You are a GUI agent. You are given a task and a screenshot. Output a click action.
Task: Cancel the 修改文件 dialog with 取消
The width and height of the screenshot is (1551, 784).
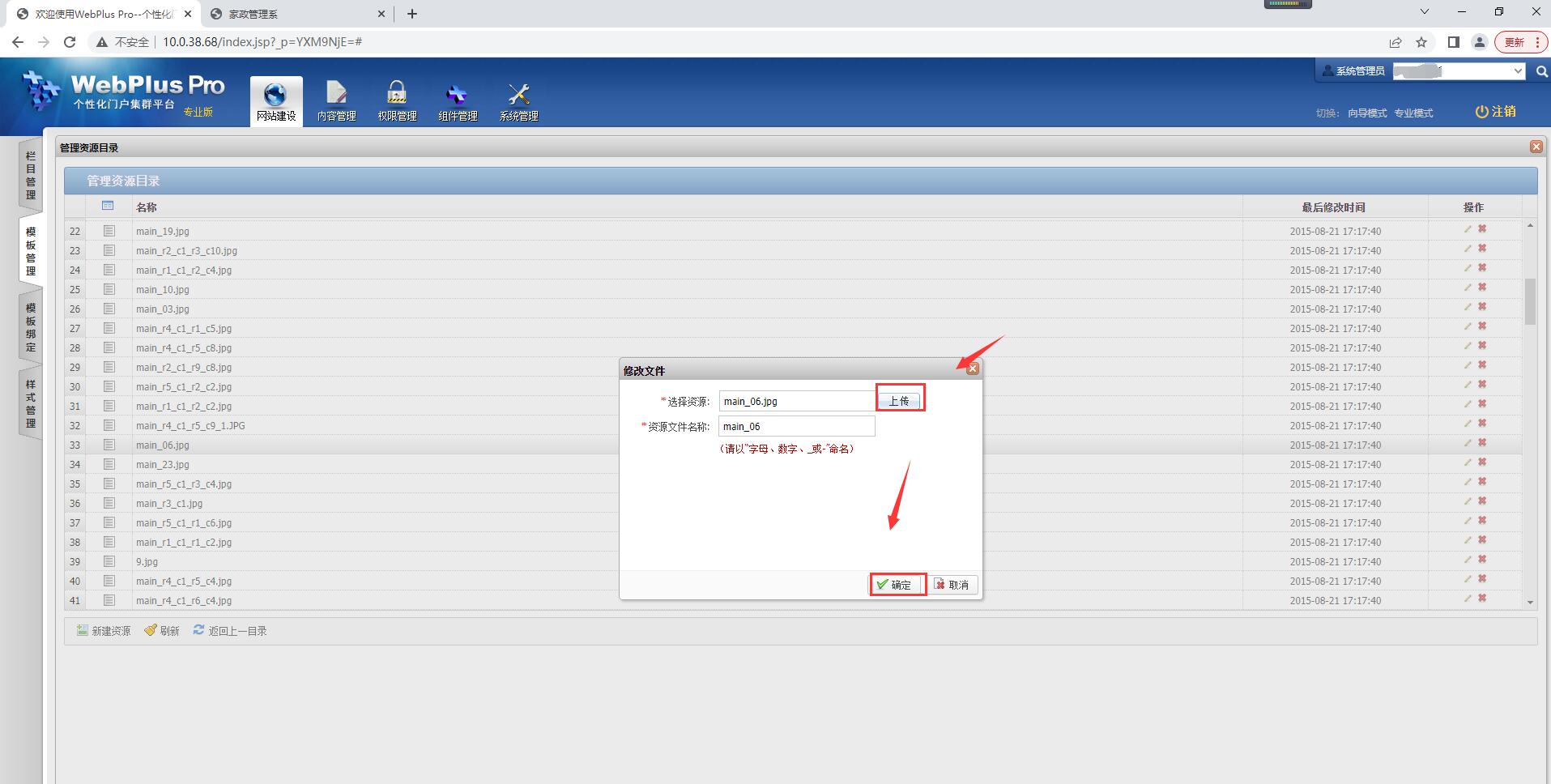[952, 585]
